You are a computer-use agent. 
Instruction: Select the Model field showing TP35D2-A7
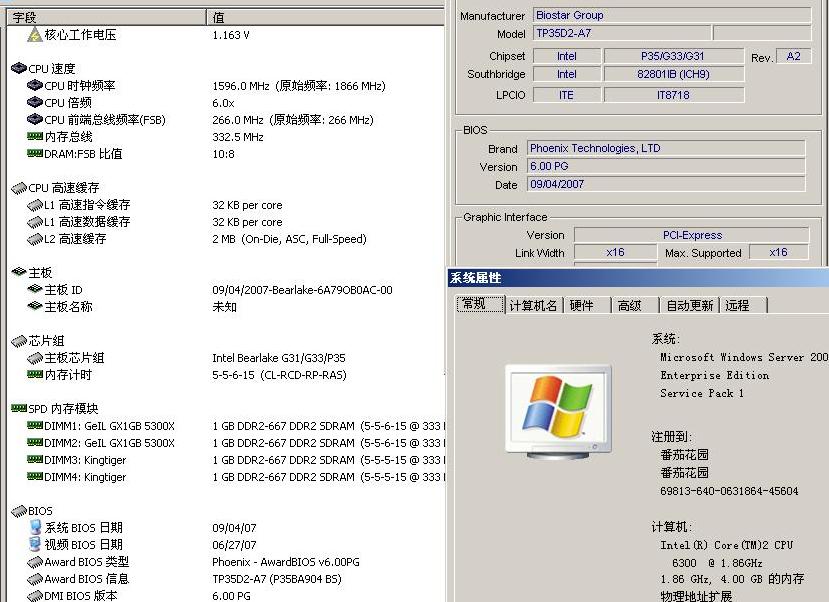[x=622, y=33]
